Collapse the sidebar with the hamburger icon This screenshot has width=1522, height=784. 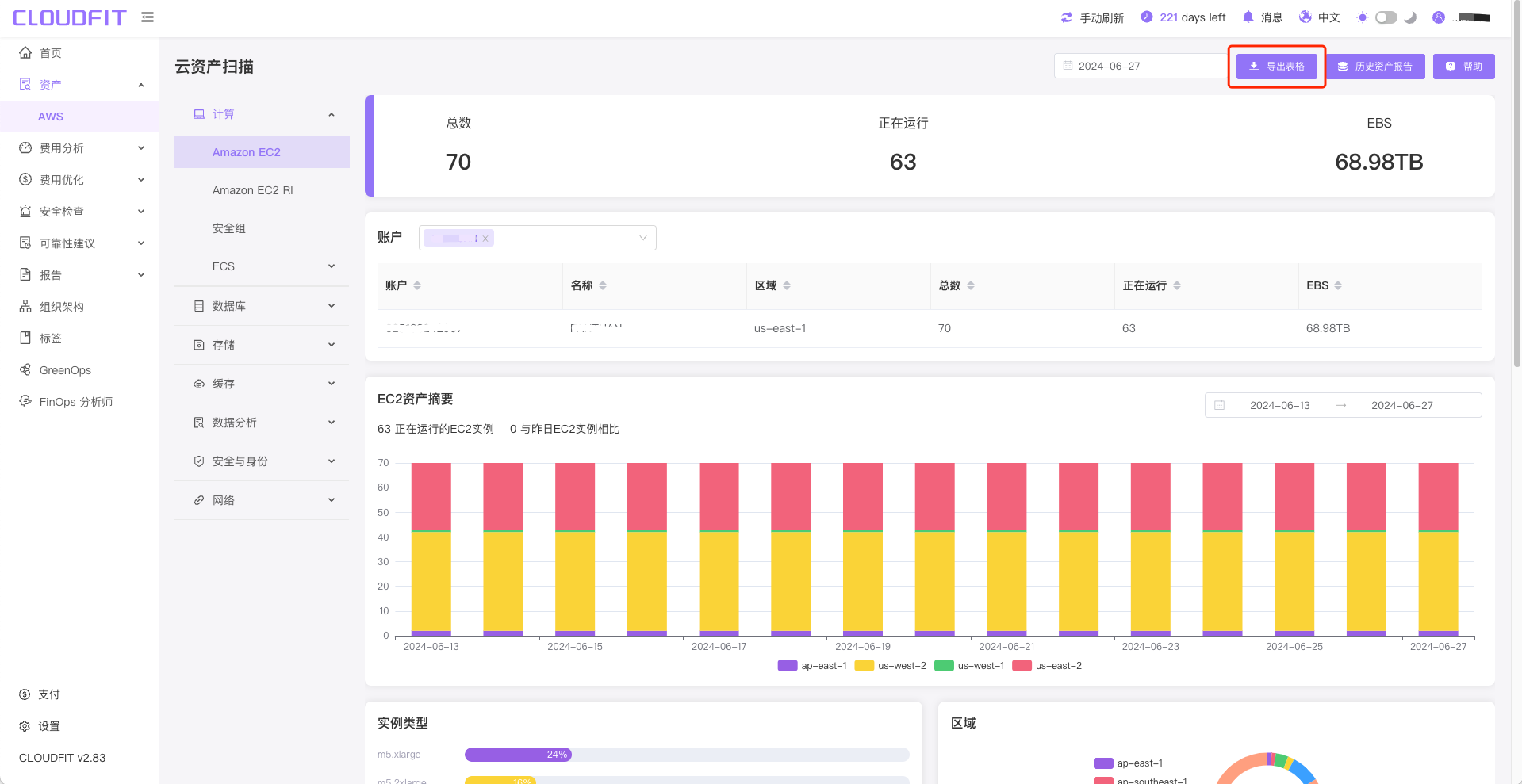148,17
